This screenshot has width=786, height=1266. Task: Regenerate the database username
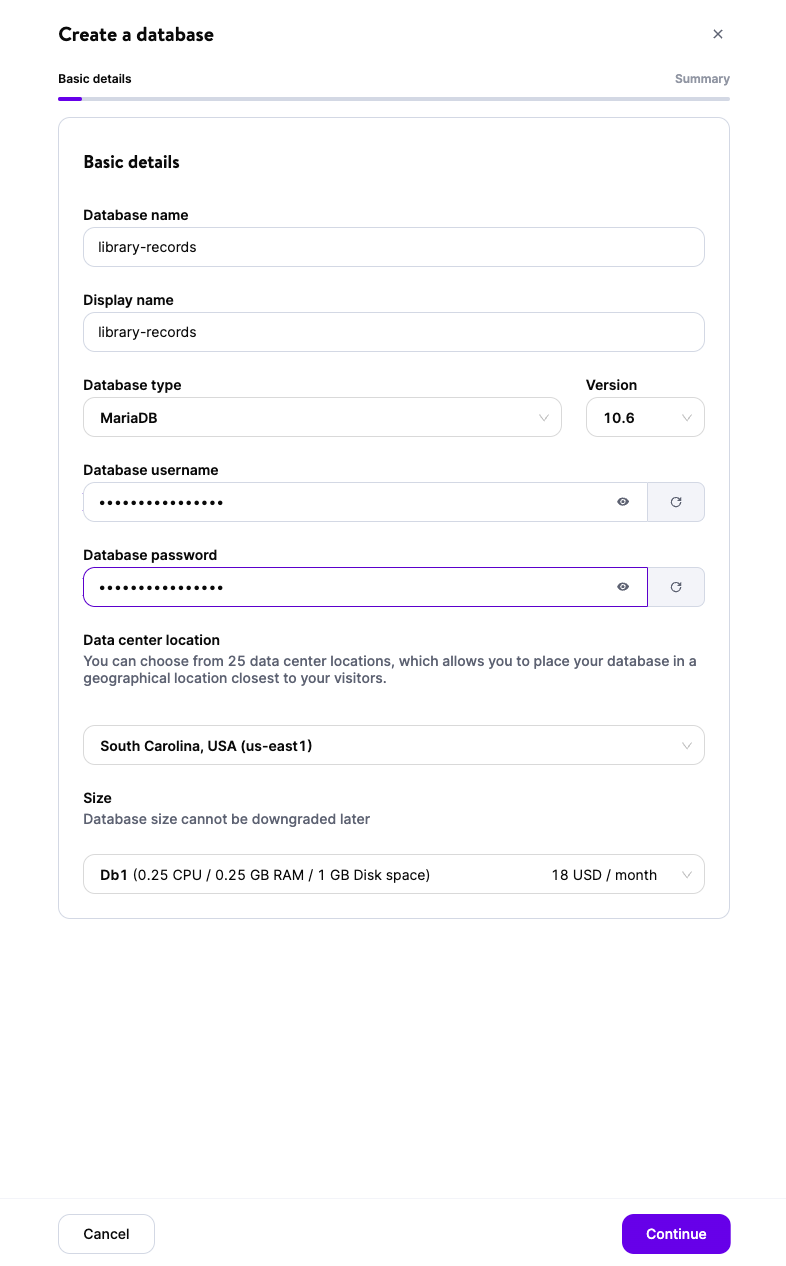(x=676, y=502)
